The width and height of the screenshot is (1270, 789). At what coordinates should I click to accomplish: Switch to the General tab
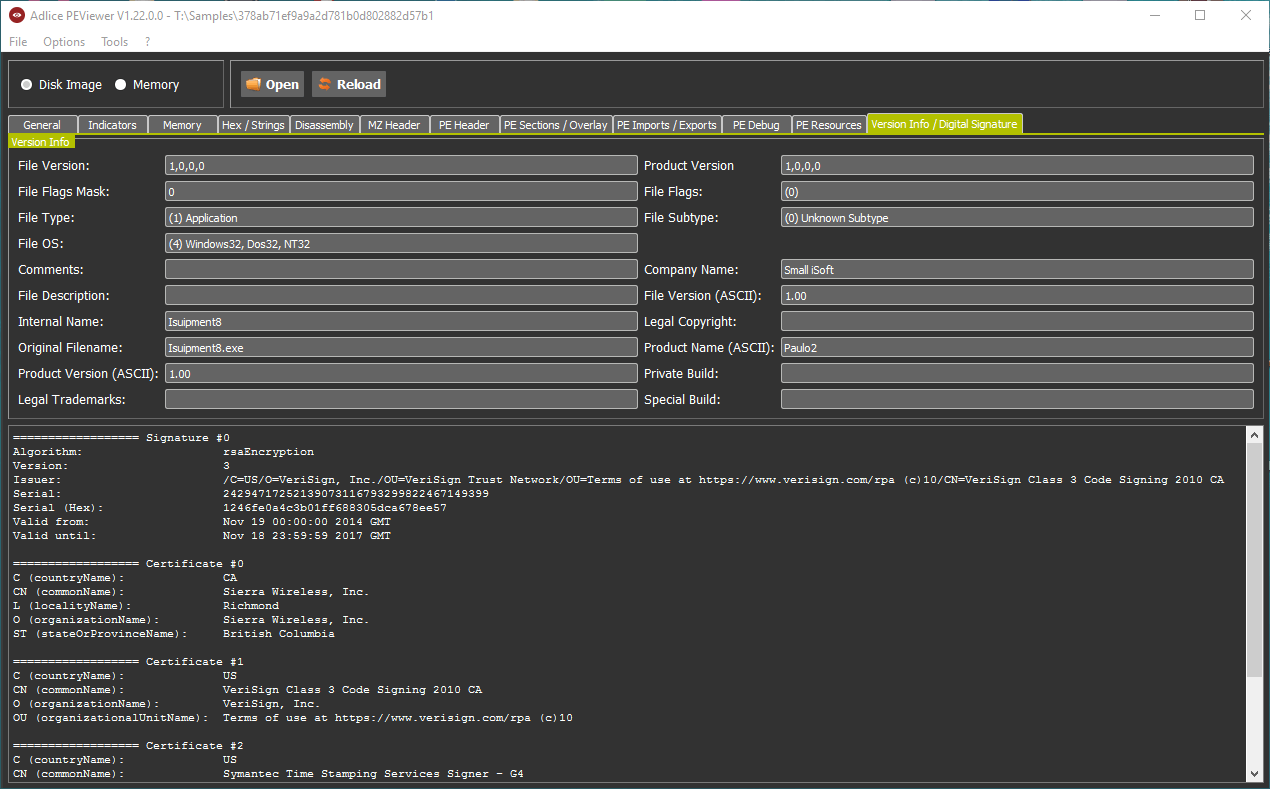coord(42,125)
